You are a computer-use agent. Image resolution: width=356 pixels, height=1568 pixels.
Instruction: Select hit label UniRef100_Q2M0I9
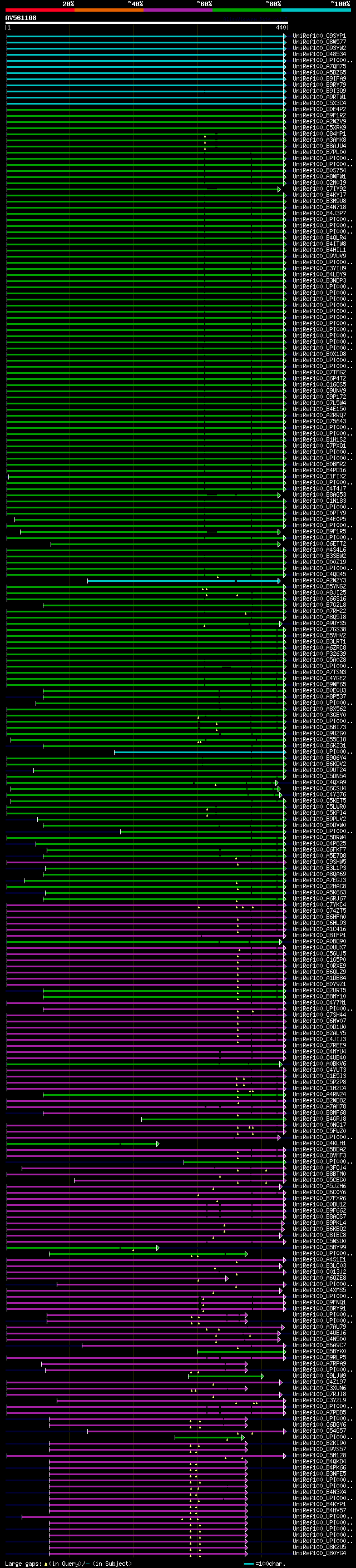[x=319, y=182]
